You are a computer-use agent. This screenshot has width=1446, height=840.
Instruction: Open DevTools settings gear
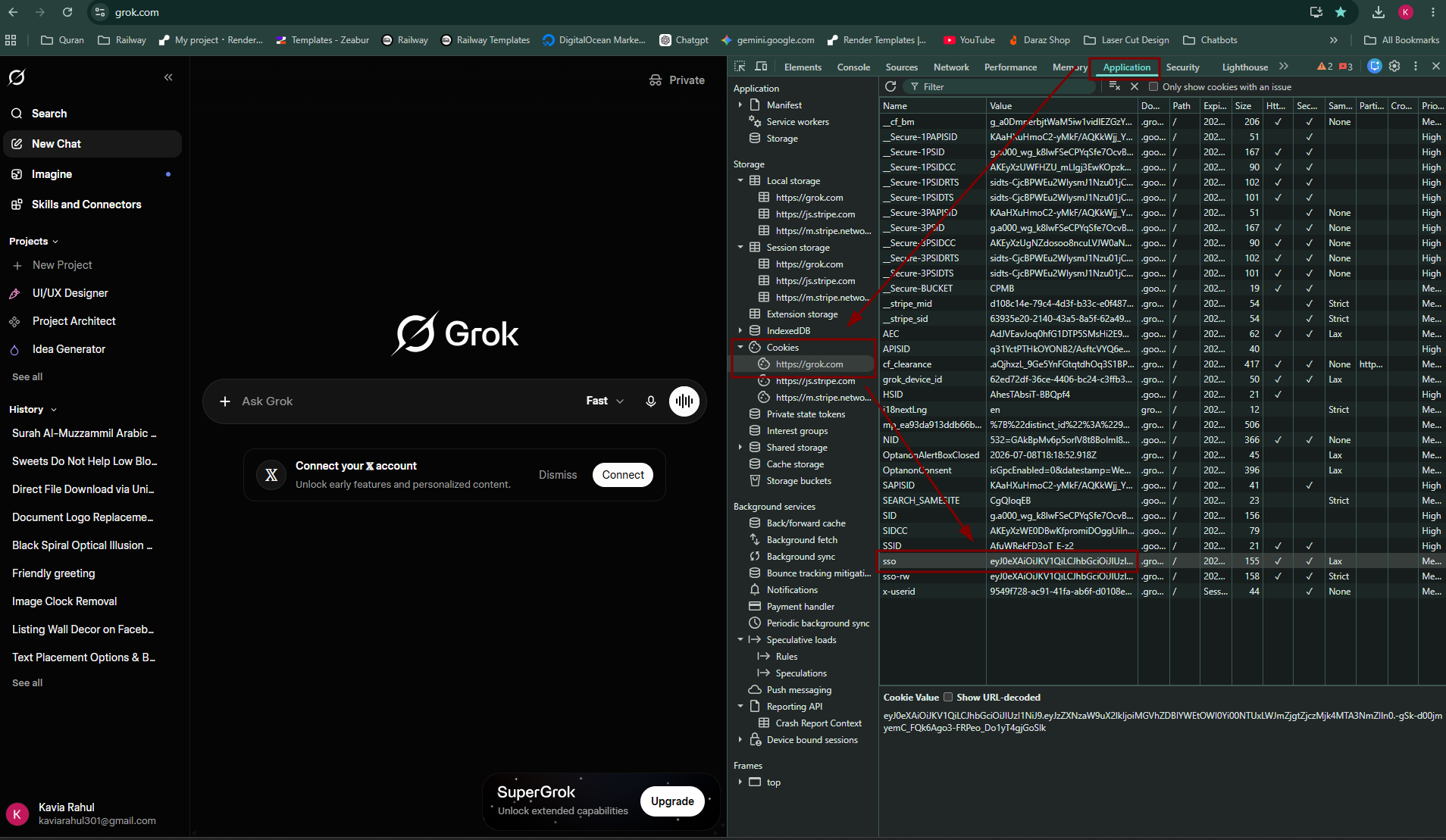[1394, 67]
